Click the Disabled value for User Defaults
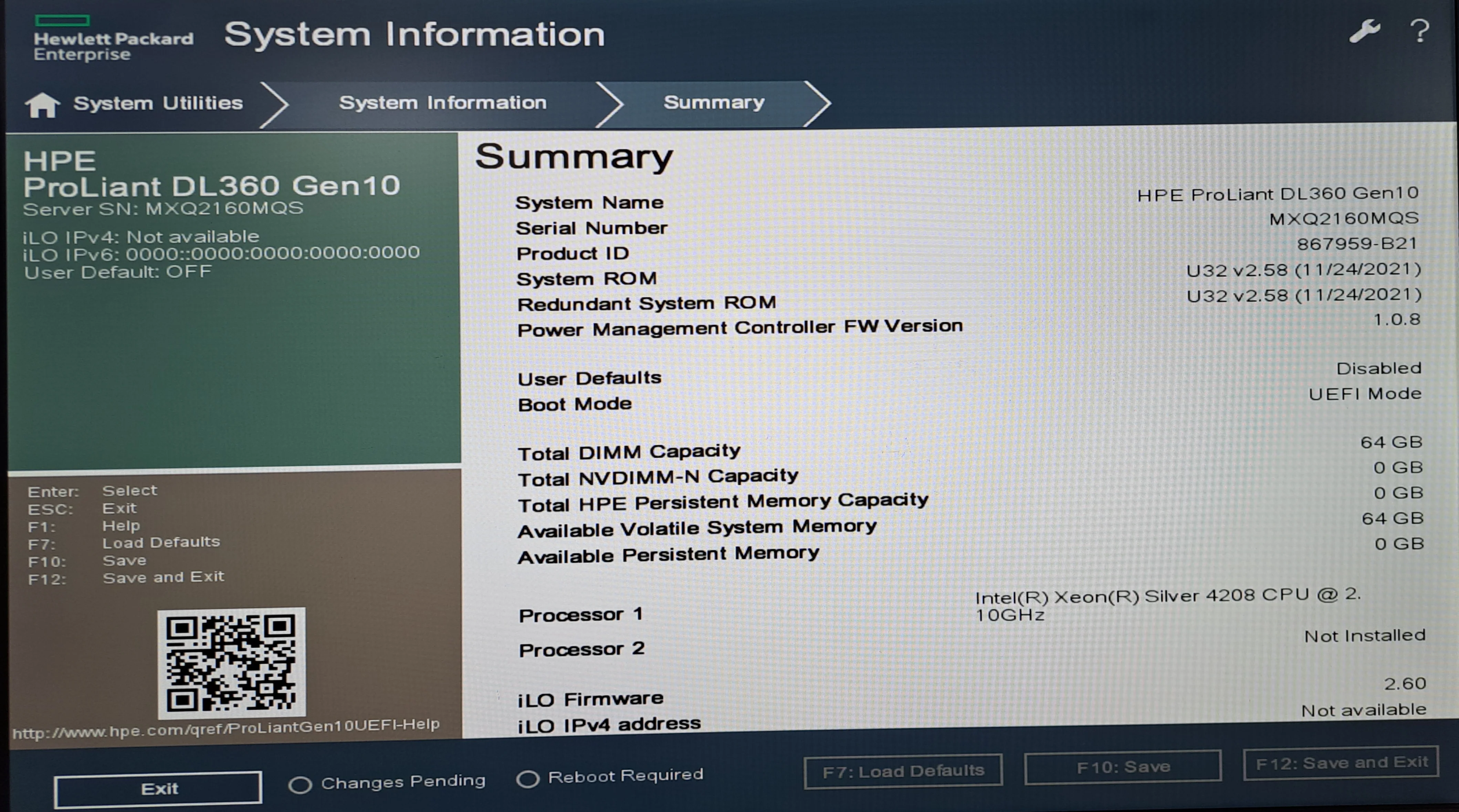The height and width of the screenshot is (812, 1459). 1378,368
